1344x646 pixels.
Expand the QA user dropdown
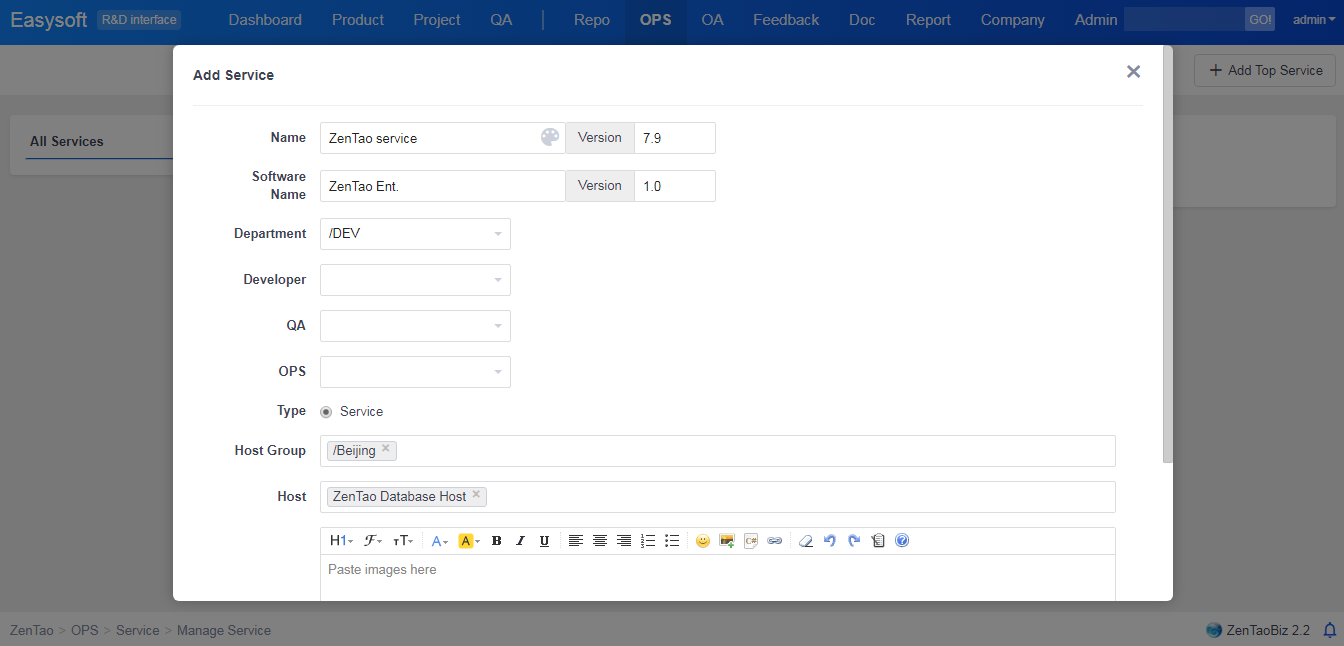coord(415,326)
